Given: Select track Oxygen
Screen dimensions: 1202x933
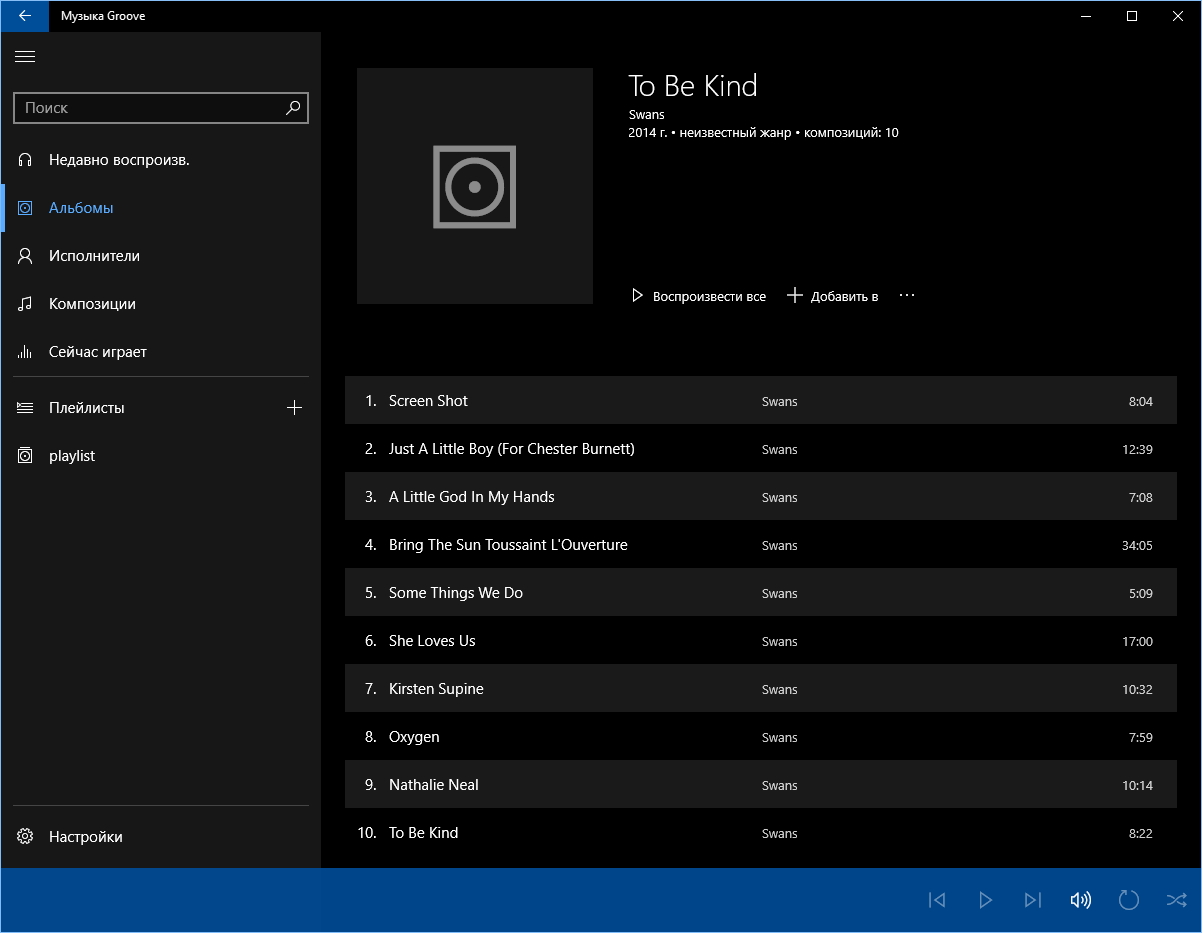Looking at the screenshot, I should point(761,737).
